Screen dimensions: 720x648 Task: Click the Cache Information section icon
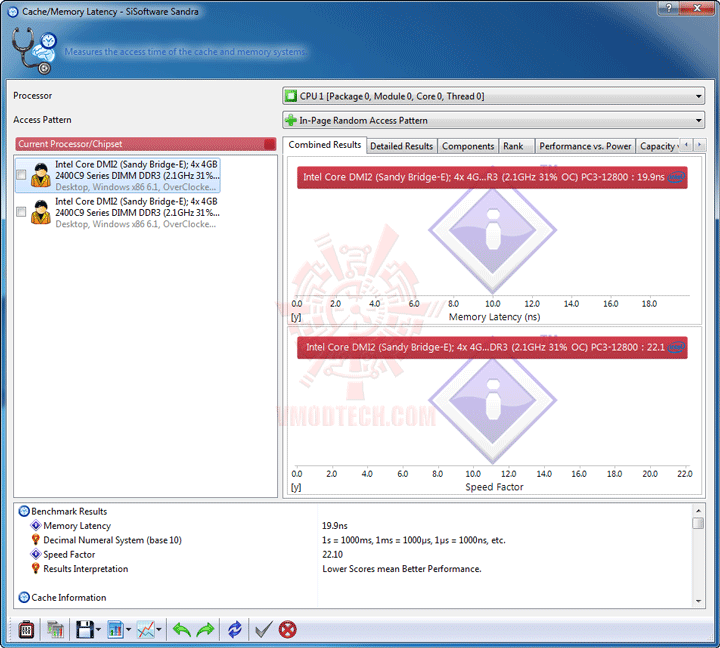24,597
